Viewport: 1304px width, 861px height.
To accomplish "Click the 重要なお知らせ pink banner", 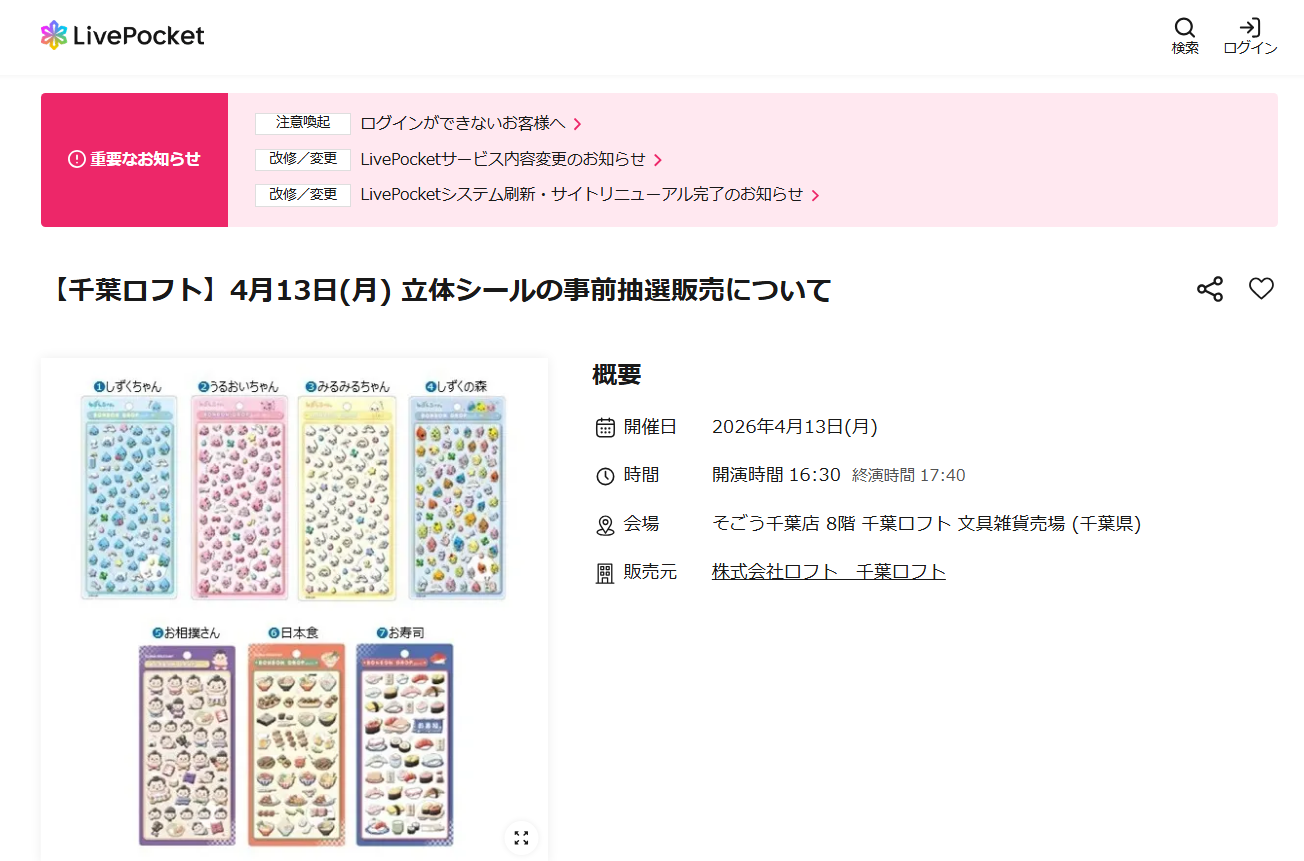I will (134, 160).
